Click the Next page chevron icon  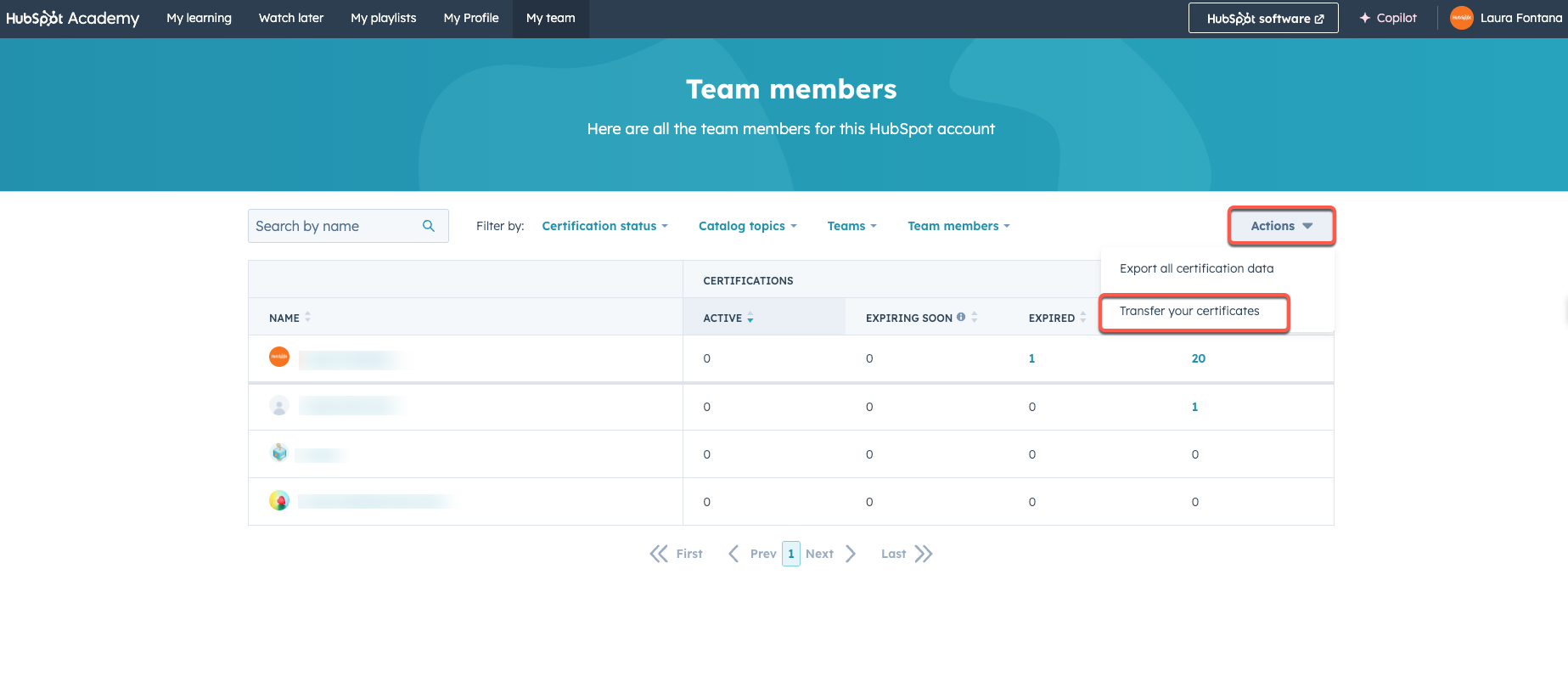(851, 554)
